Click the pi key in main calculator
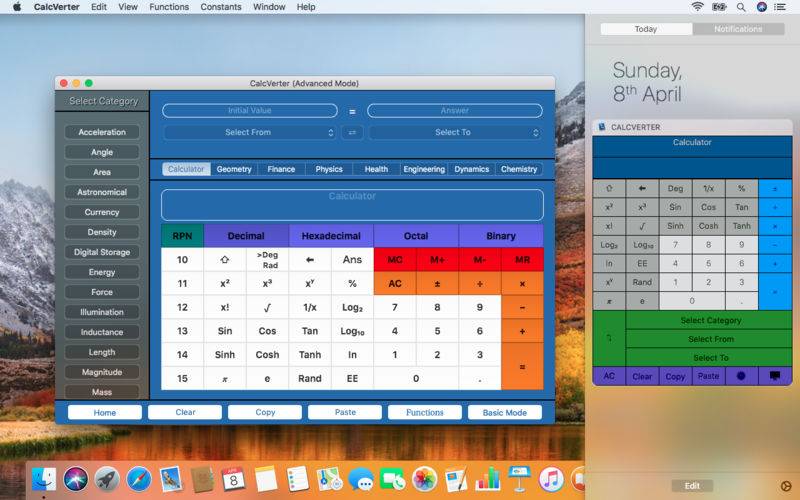This screenshot has width=800, height=500. 224,379
